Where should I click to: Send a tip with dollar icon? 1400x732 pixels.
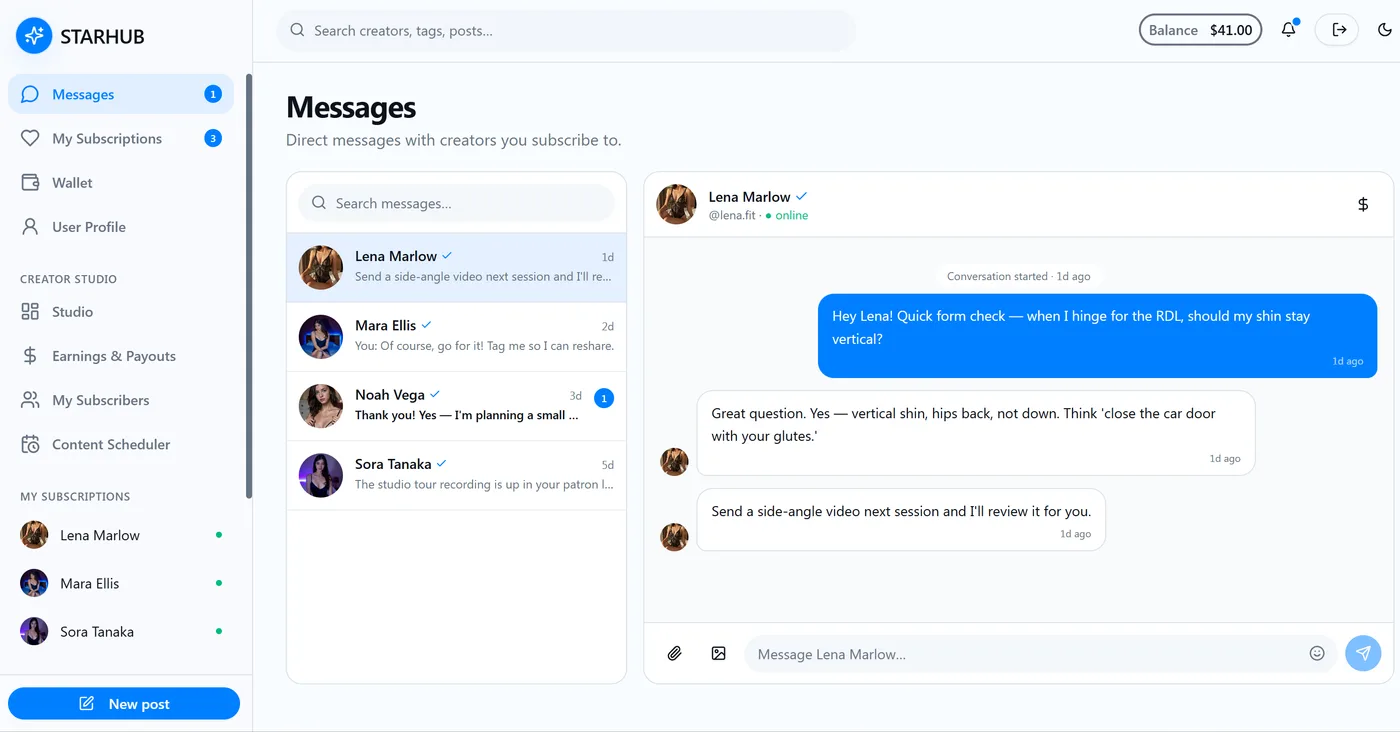(x=1363, y=204)
